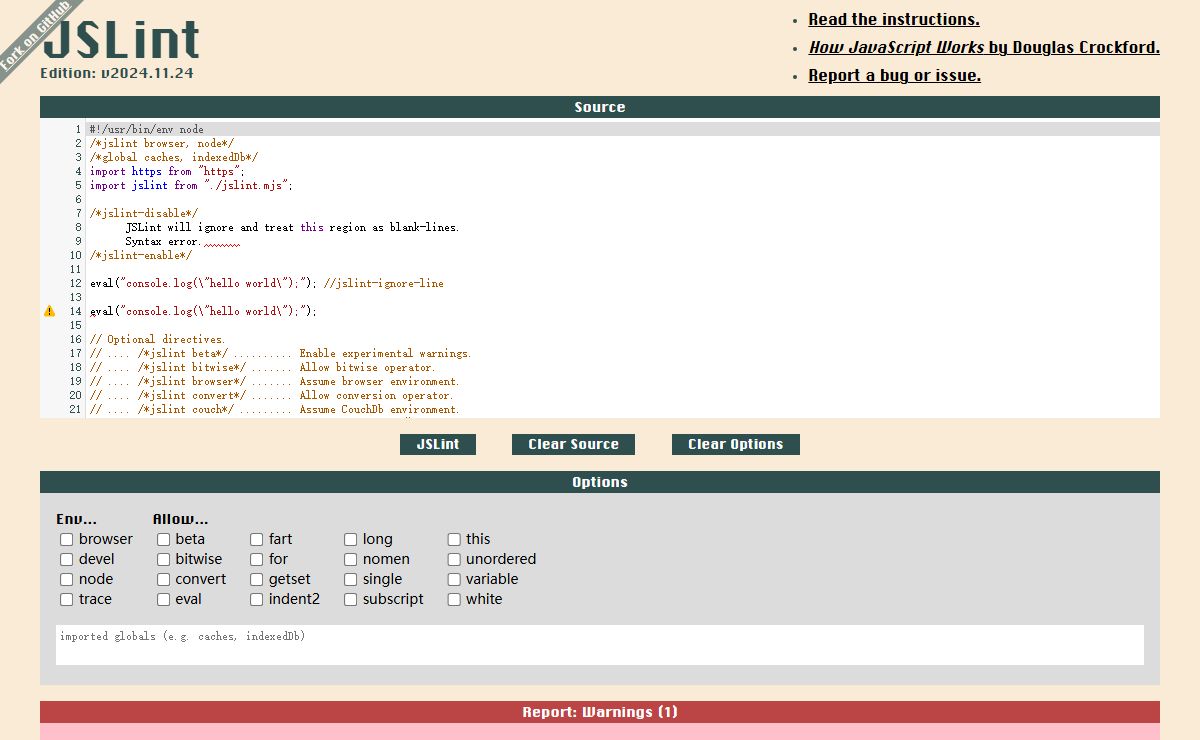
Task: Click the 'Assume CouchDb environment' comment line
Action: tap(275, 409)
